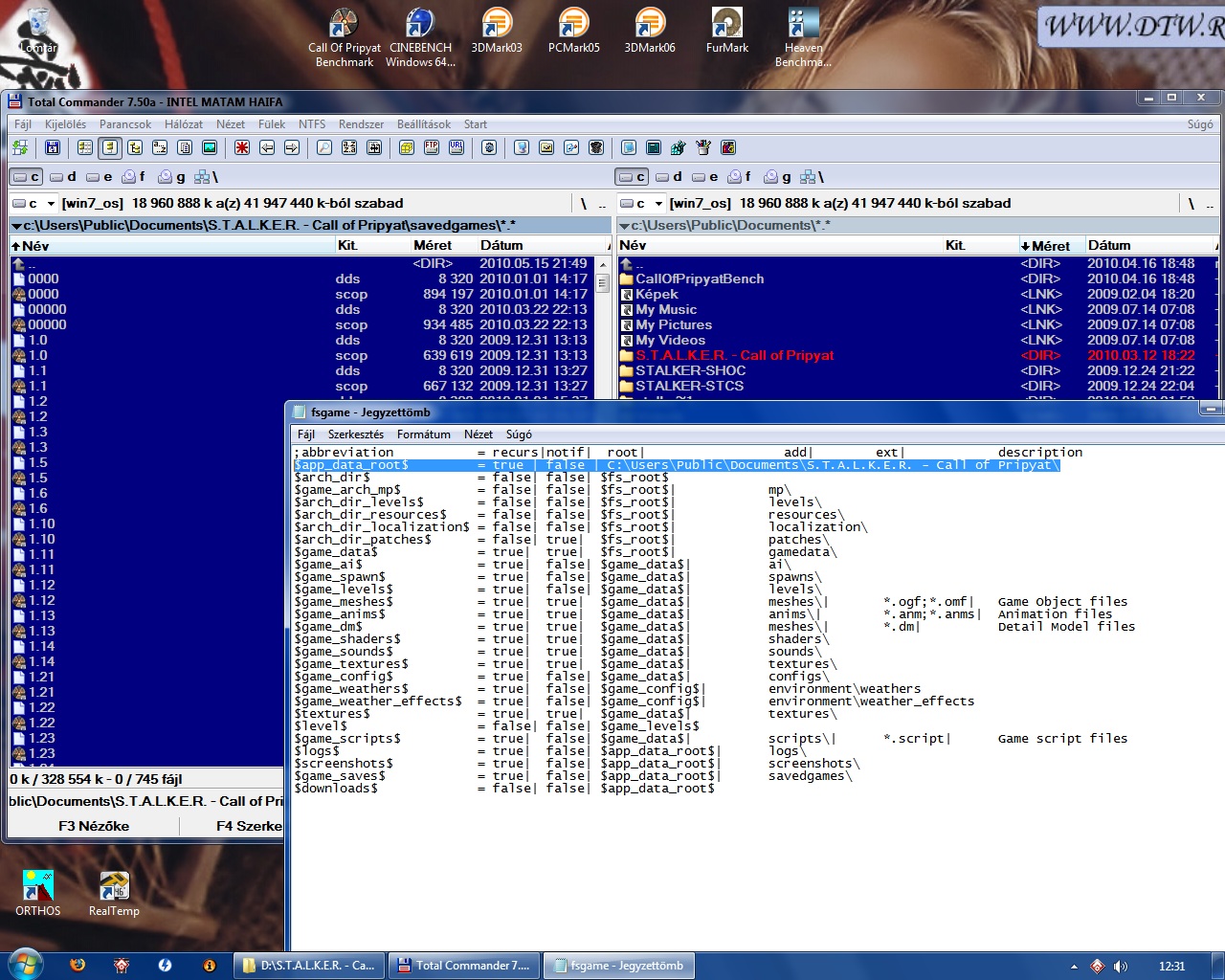Expand right panel directory history arrow
The width and height of the screenshot is (1225, 980).
[x=624, y=226]
